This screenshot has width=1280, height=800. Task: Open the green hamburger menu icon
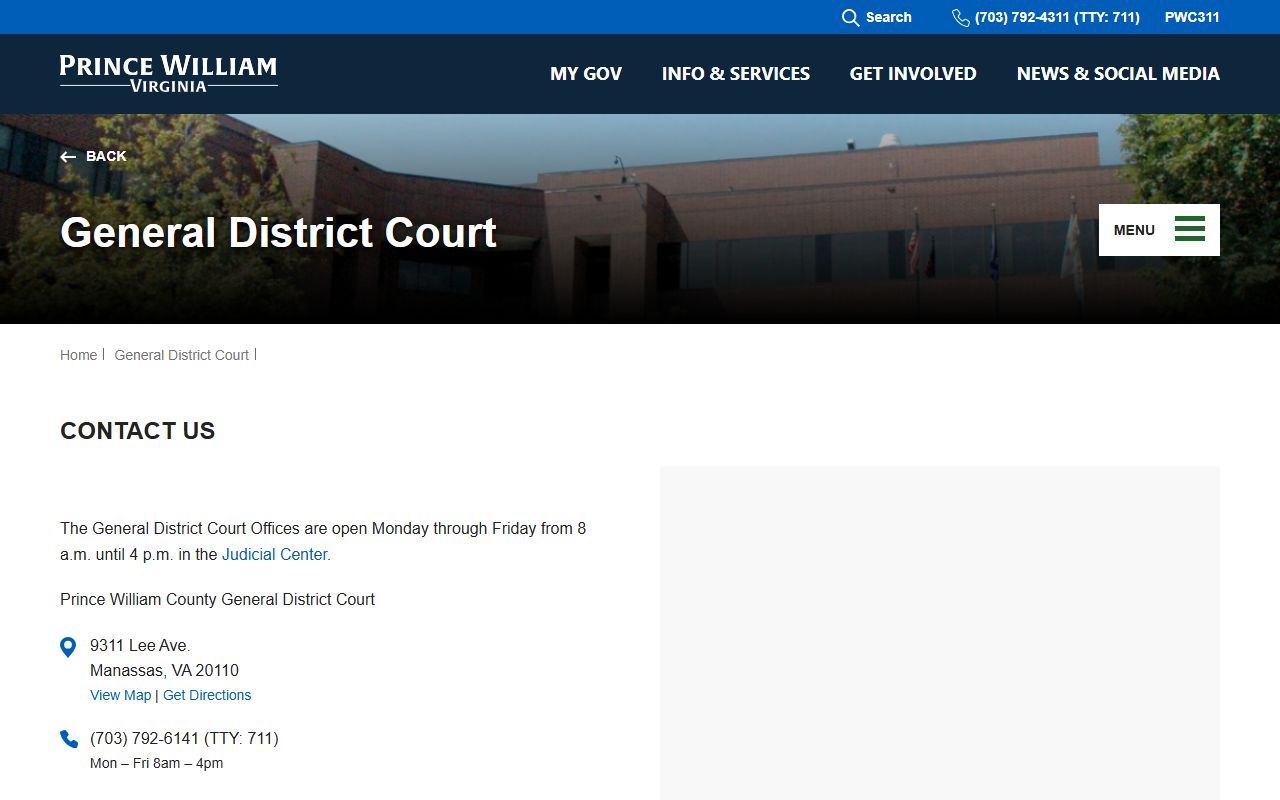click(1190, 229)
